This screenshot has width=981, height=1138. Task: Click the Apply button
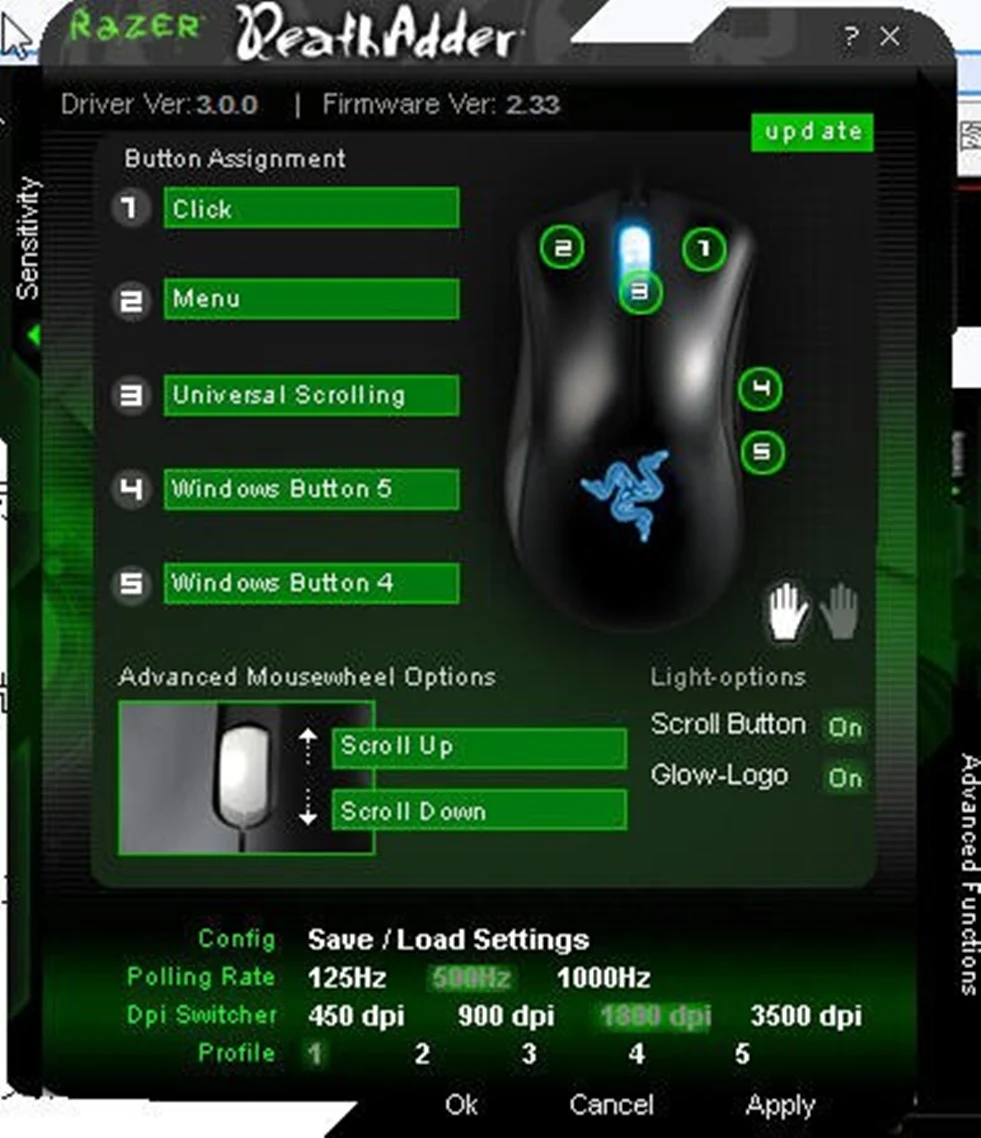coord(780,1106)
